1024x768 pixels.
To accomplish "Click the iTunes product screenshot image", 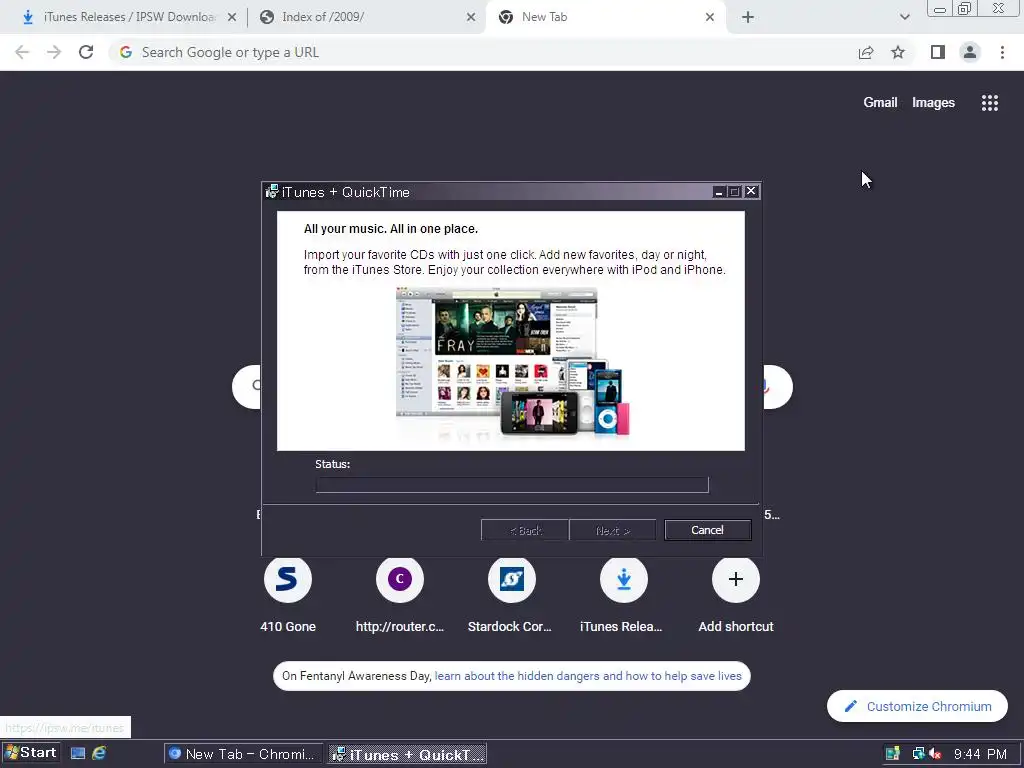I will tap(513, 362).
